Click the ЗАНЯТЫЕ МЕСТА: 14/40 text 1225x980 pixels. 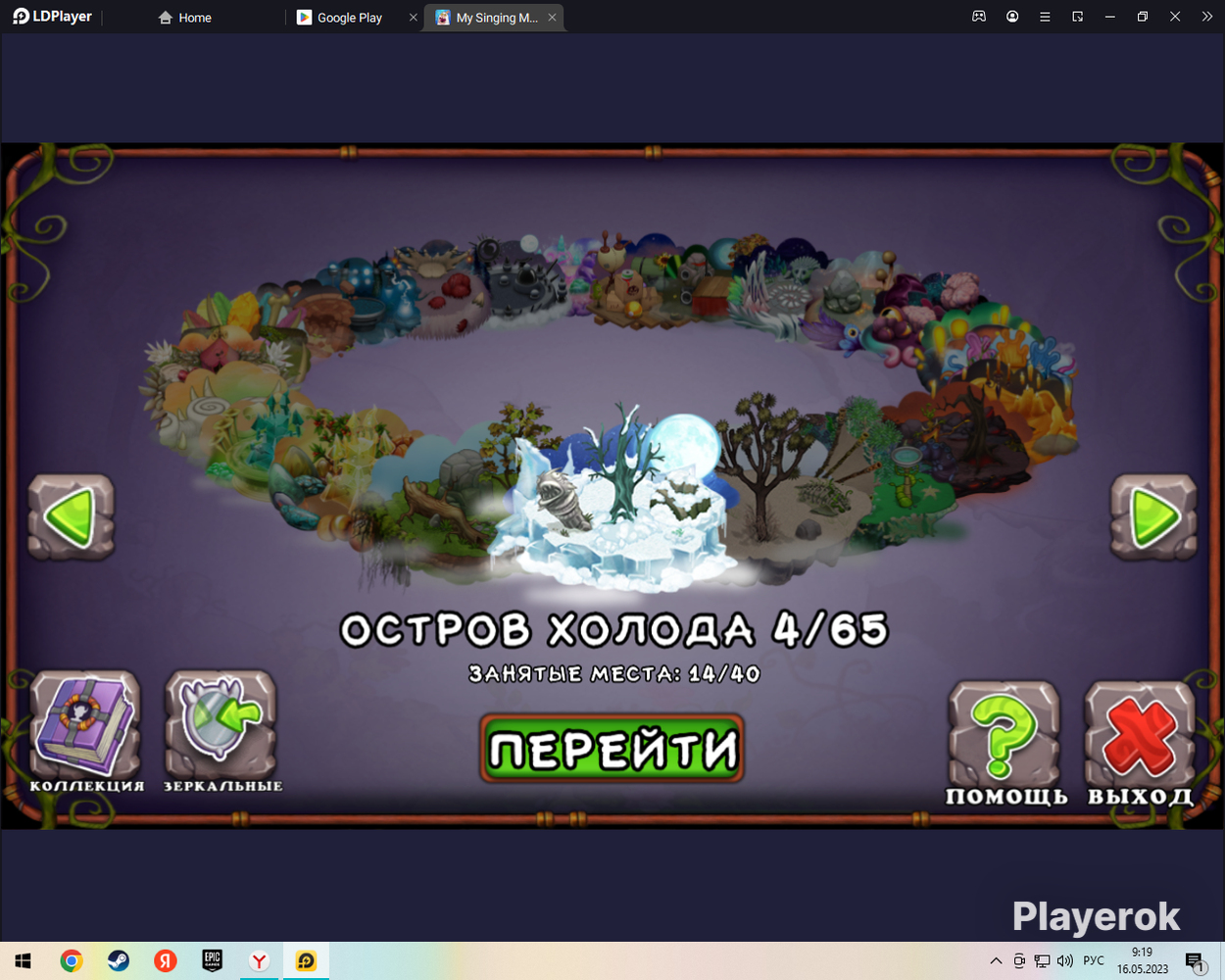(614, 673)
